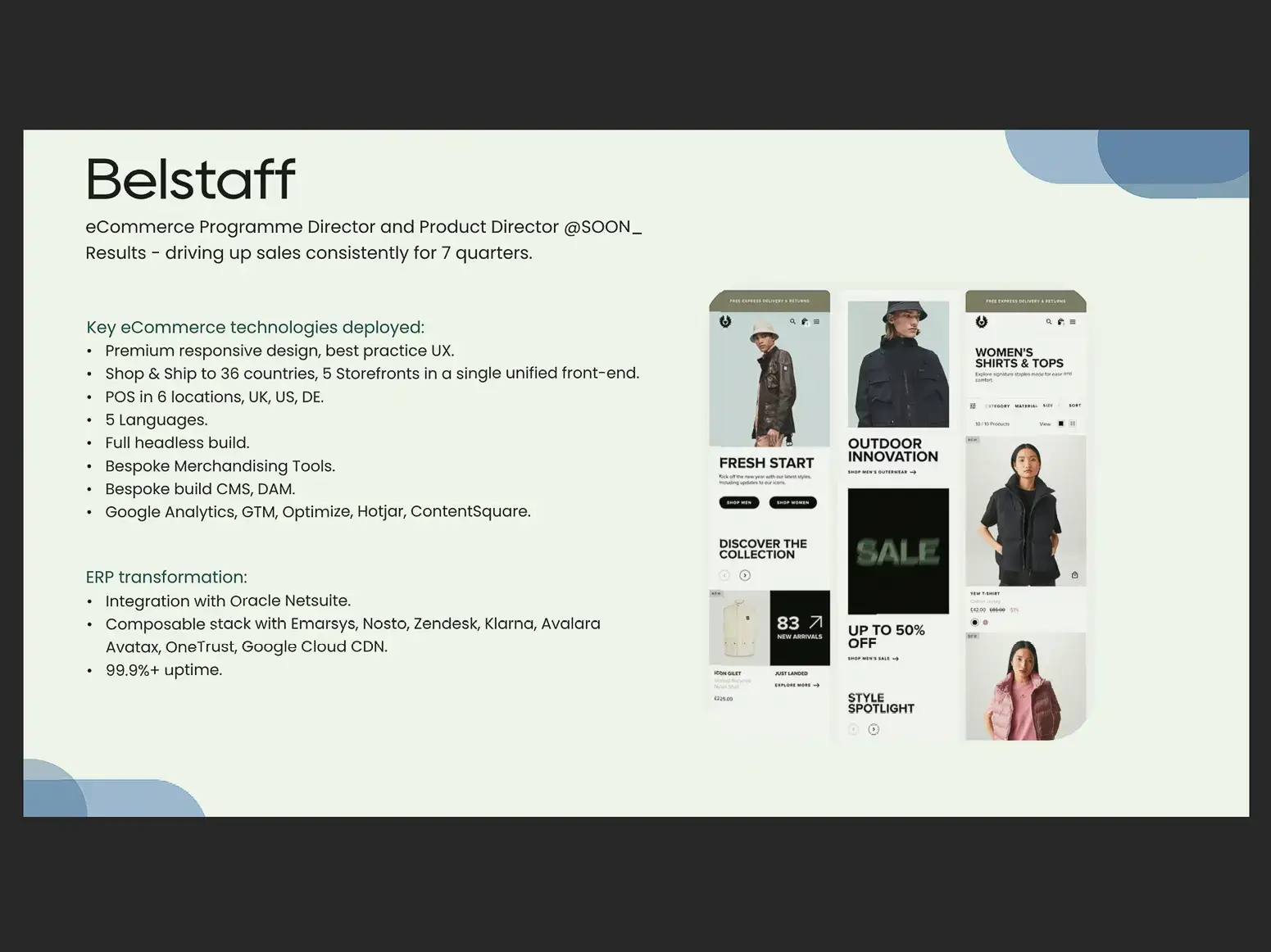Click the Women's Shirts & Tops heading
This screenshot has width=1271, height=952.
tap(1019, 358)
